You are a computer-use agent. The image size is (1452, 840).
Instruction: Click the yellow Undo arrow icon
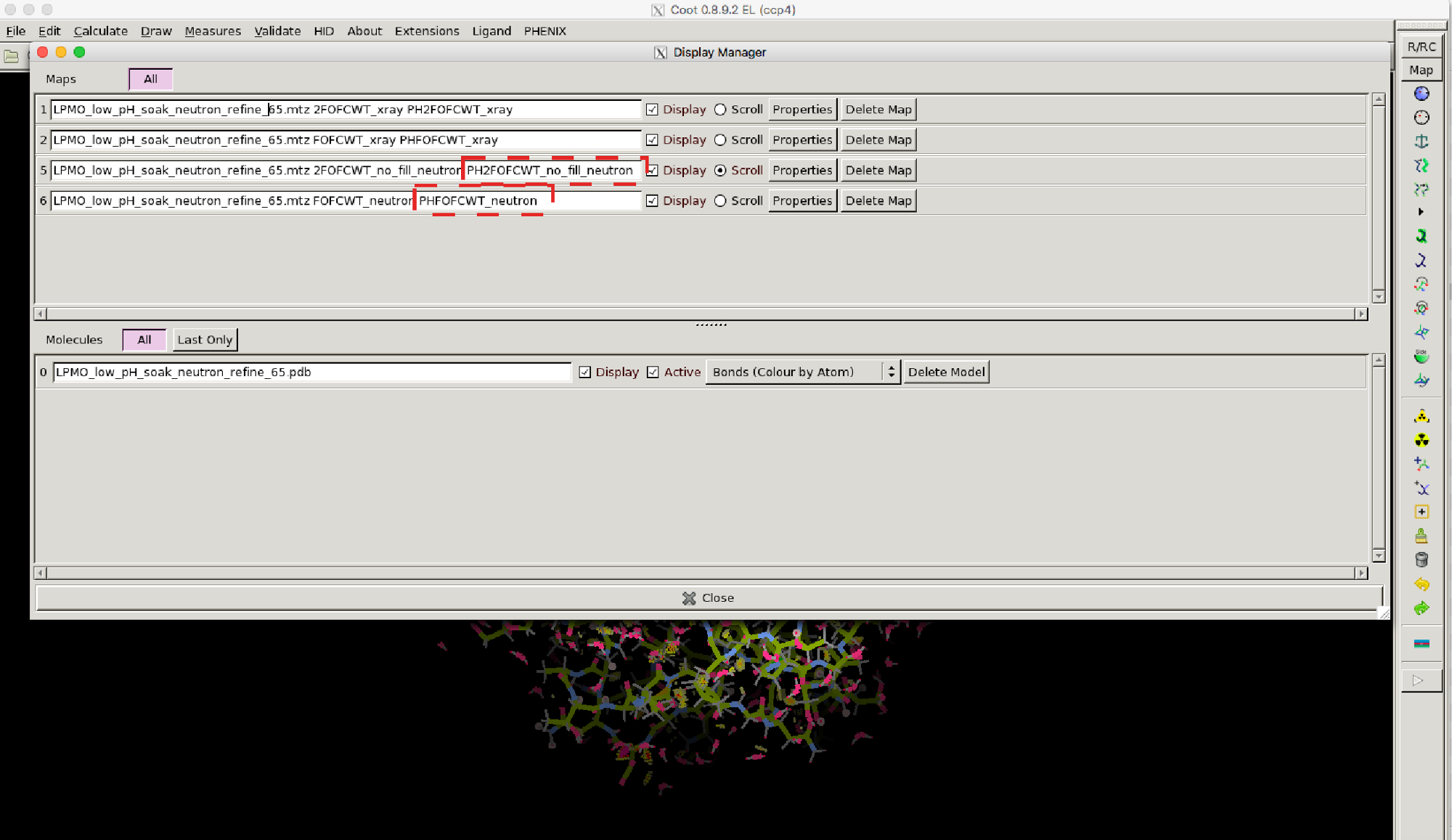[1422, 584]
